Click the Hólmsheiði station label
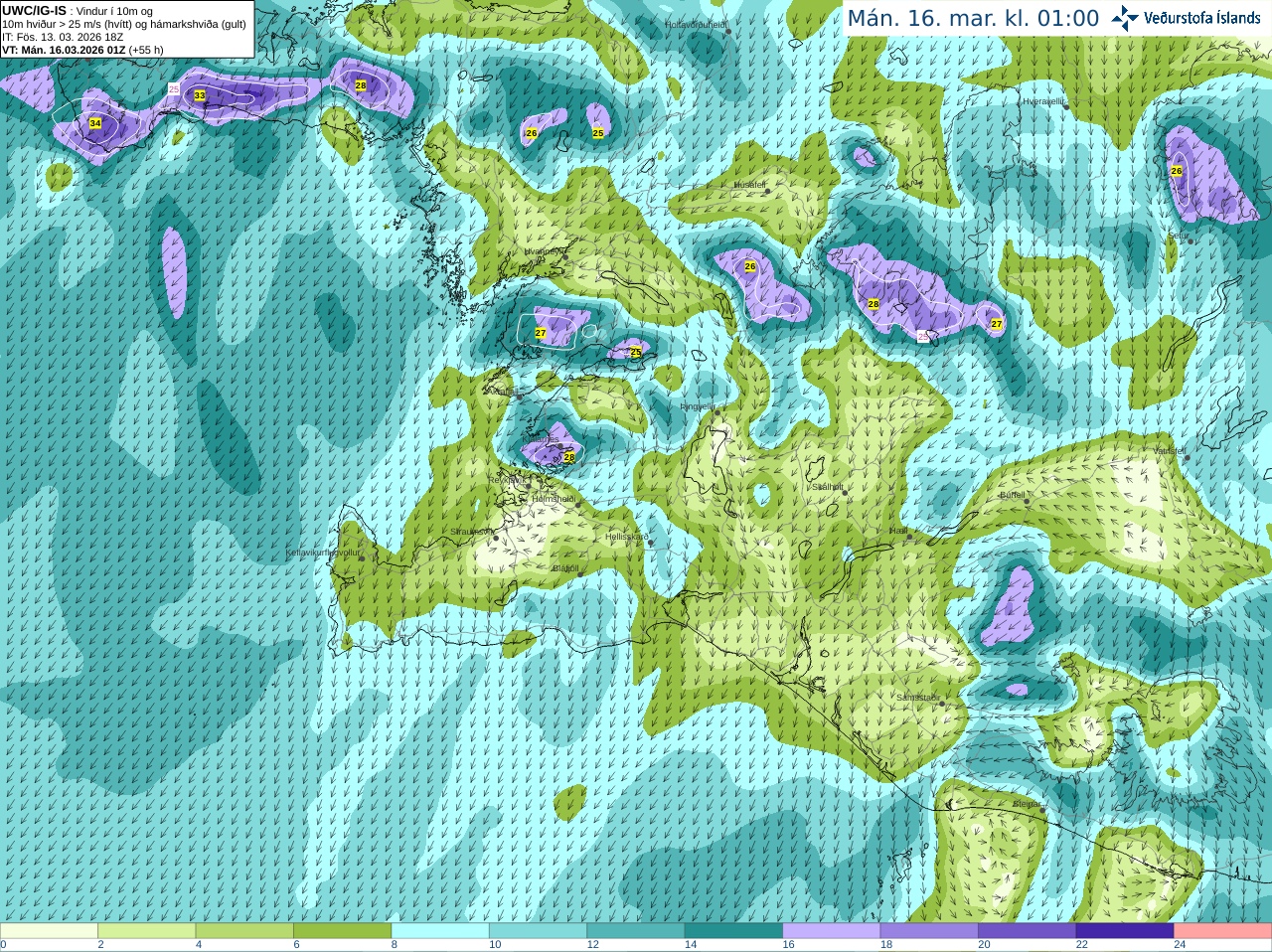This screenshot has width=1272, height=952. (x=554, y=499)
